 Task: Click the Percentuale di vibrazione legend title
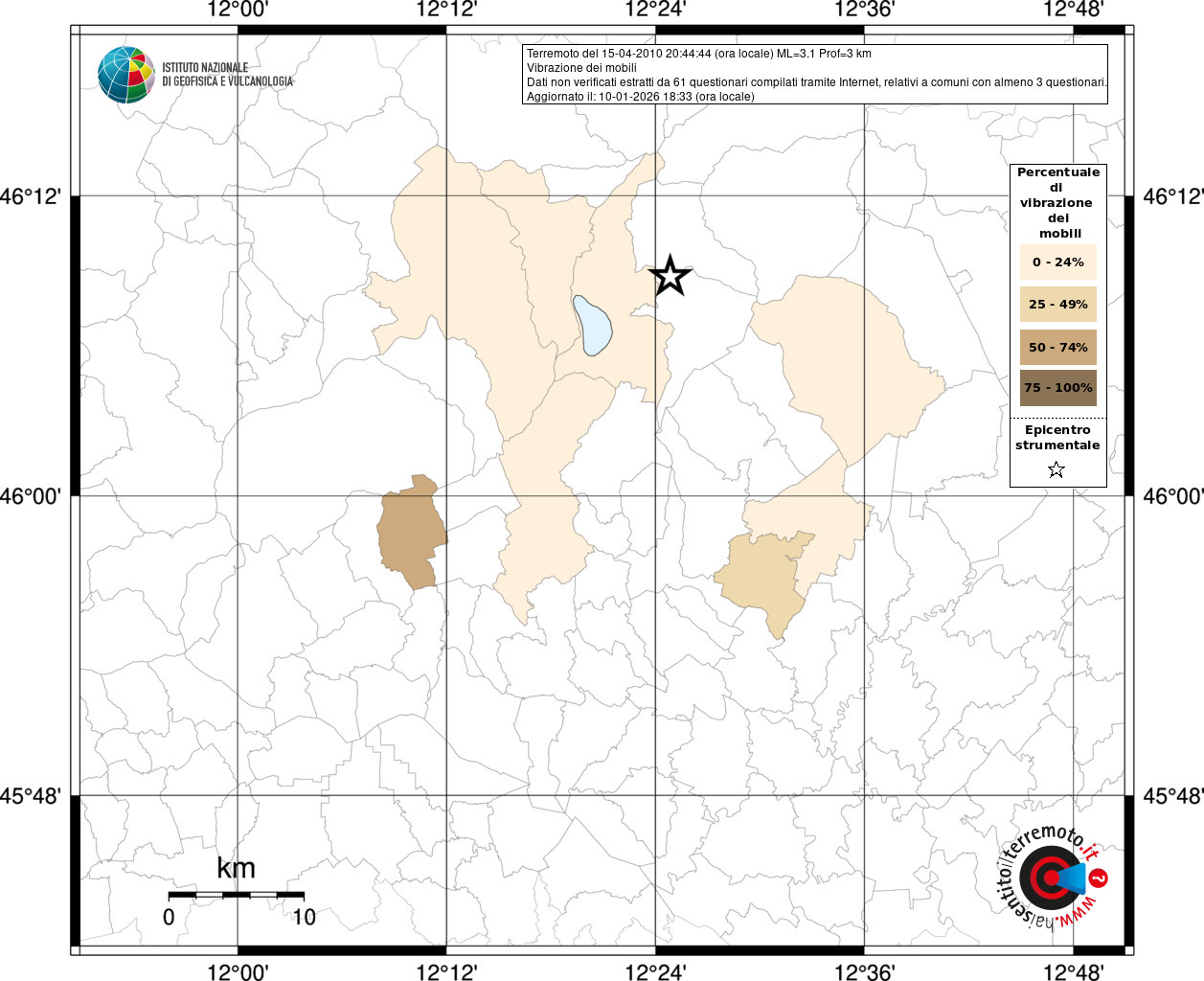coord(1057,202)
